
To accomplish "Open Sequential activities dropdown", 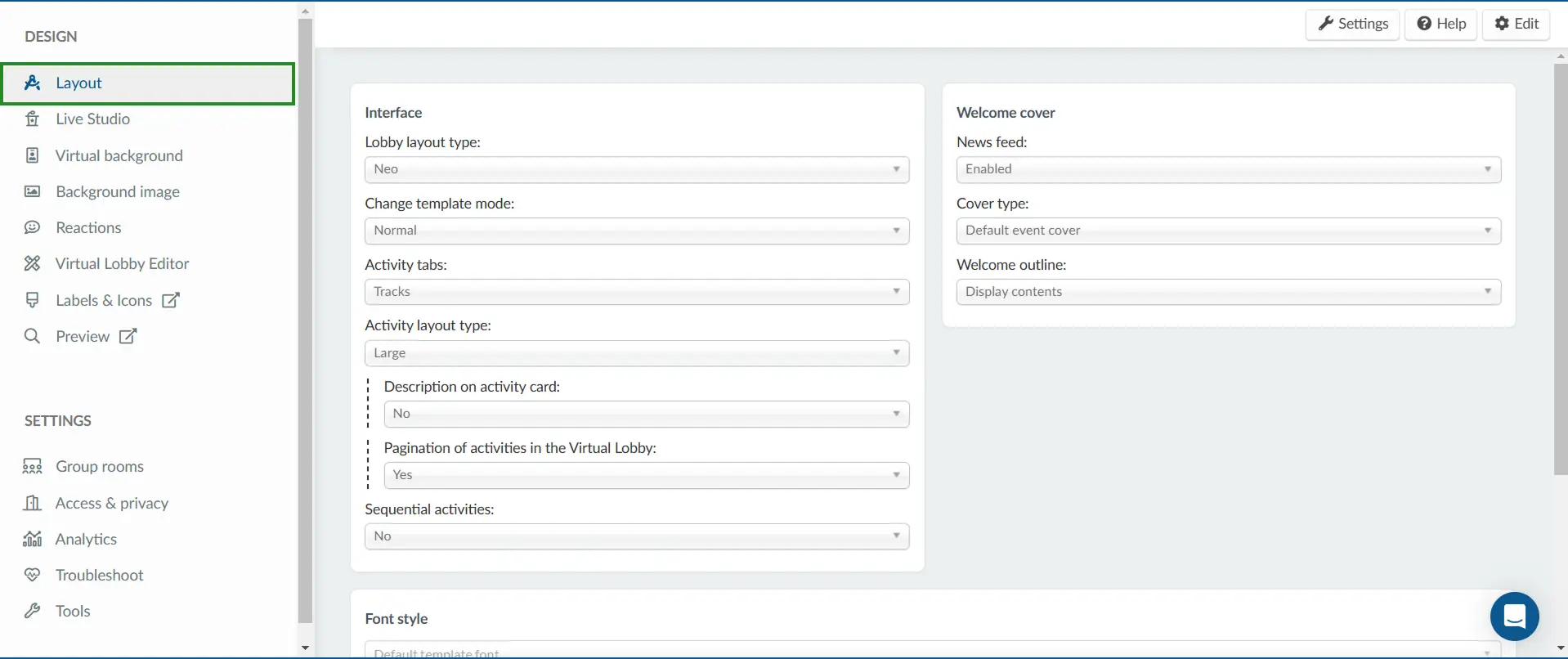I will (637, 536).
